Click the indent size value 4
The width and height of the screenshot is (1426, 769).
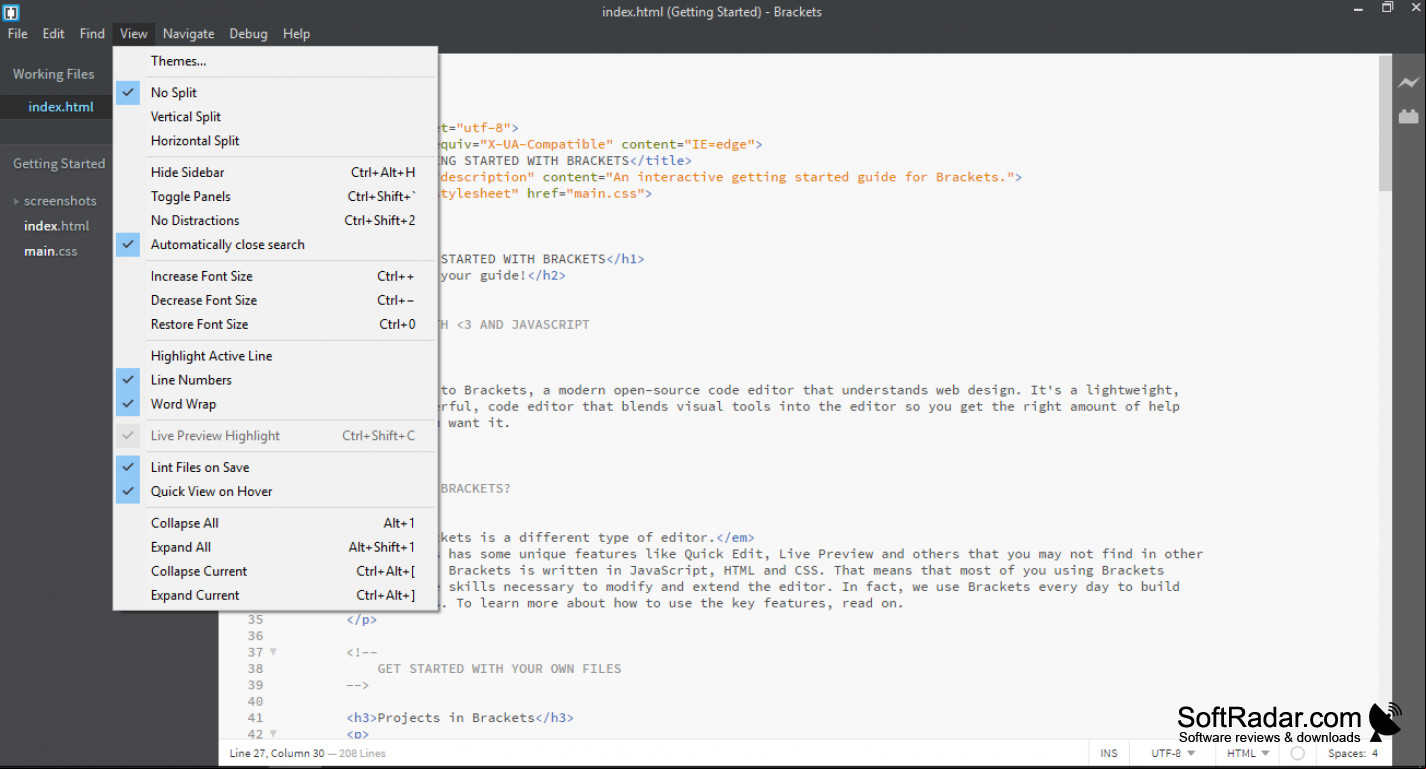click(x=1375, y=753)
